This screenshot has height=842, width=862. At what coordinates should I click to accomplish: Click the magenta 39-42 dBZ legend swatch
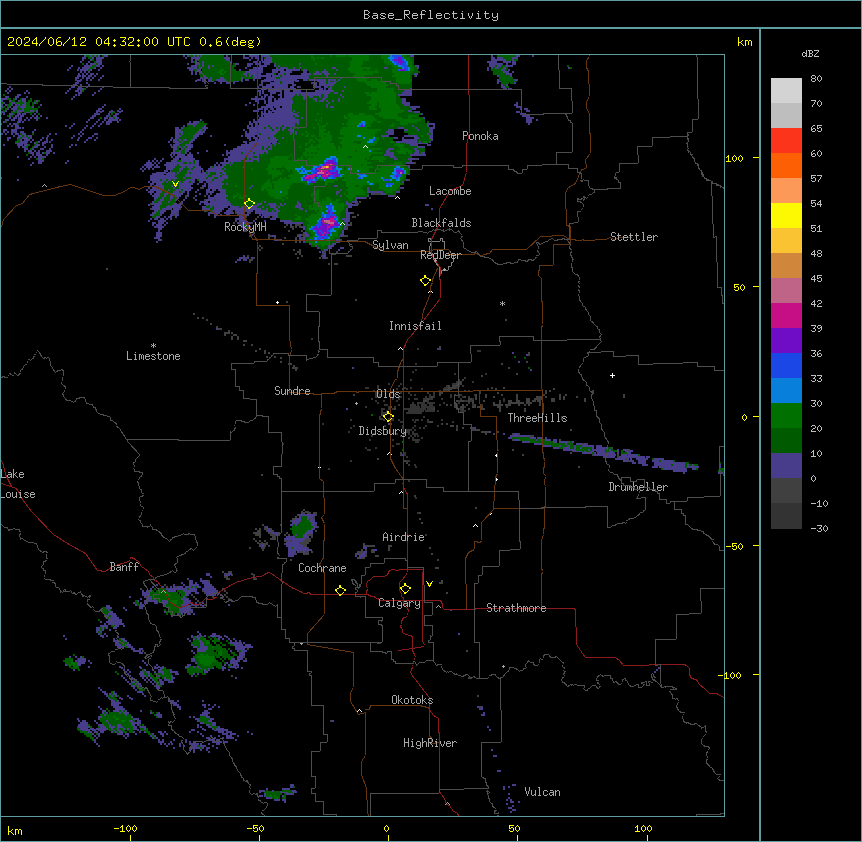click(786, 315)
